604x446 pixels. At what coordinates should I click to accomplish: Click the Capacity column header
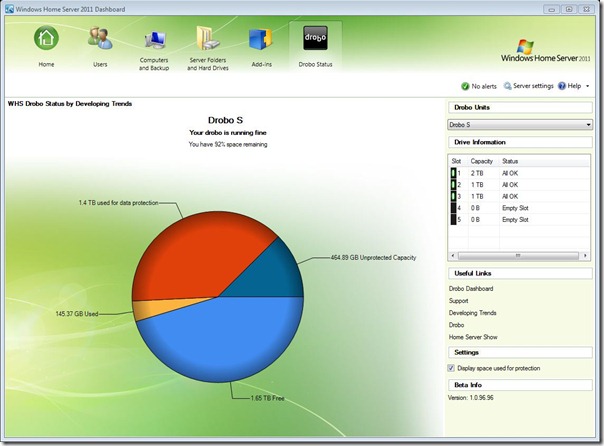[x=482, y=161]
